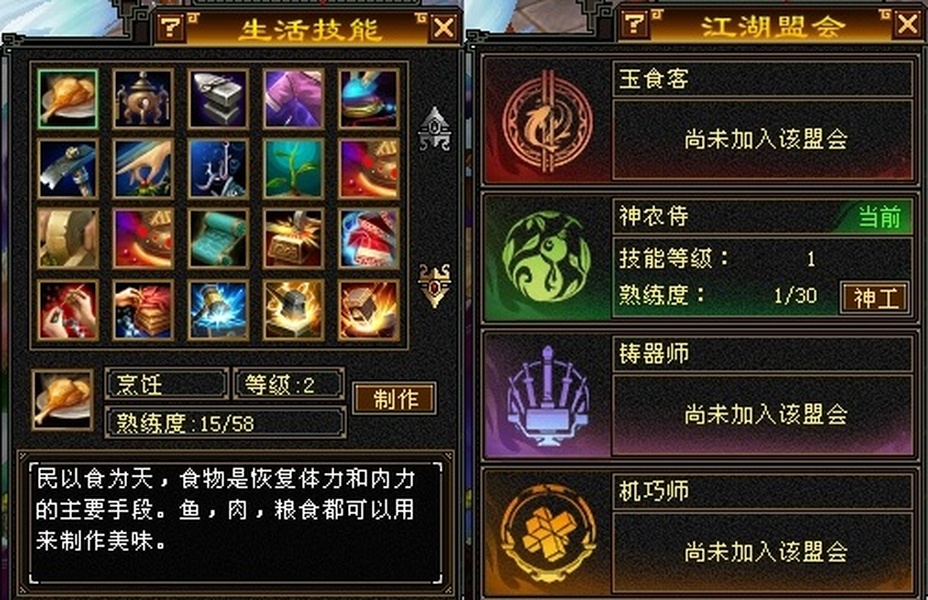Select the glowing blue hammer icon
Viewport: 928px width, 600px height.
click(218, 310)
